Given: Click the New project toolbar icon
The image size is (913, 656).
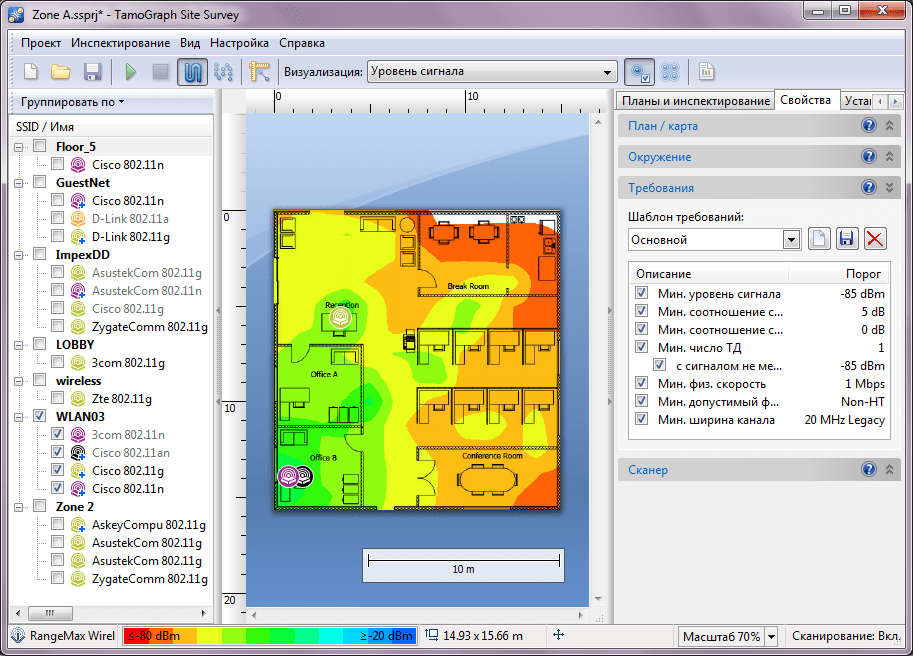Looking at the screenshot, I should click(31, 72).
